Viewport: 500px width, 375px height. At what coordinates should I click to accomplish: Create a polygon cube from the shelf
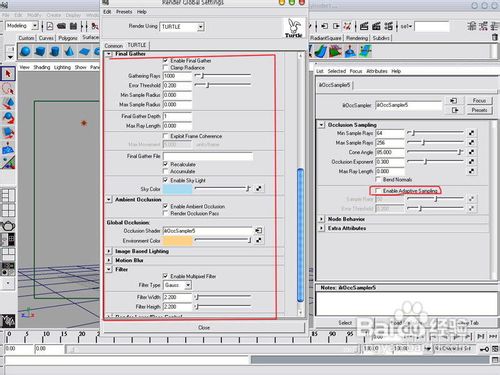click(x=40, y=51)
